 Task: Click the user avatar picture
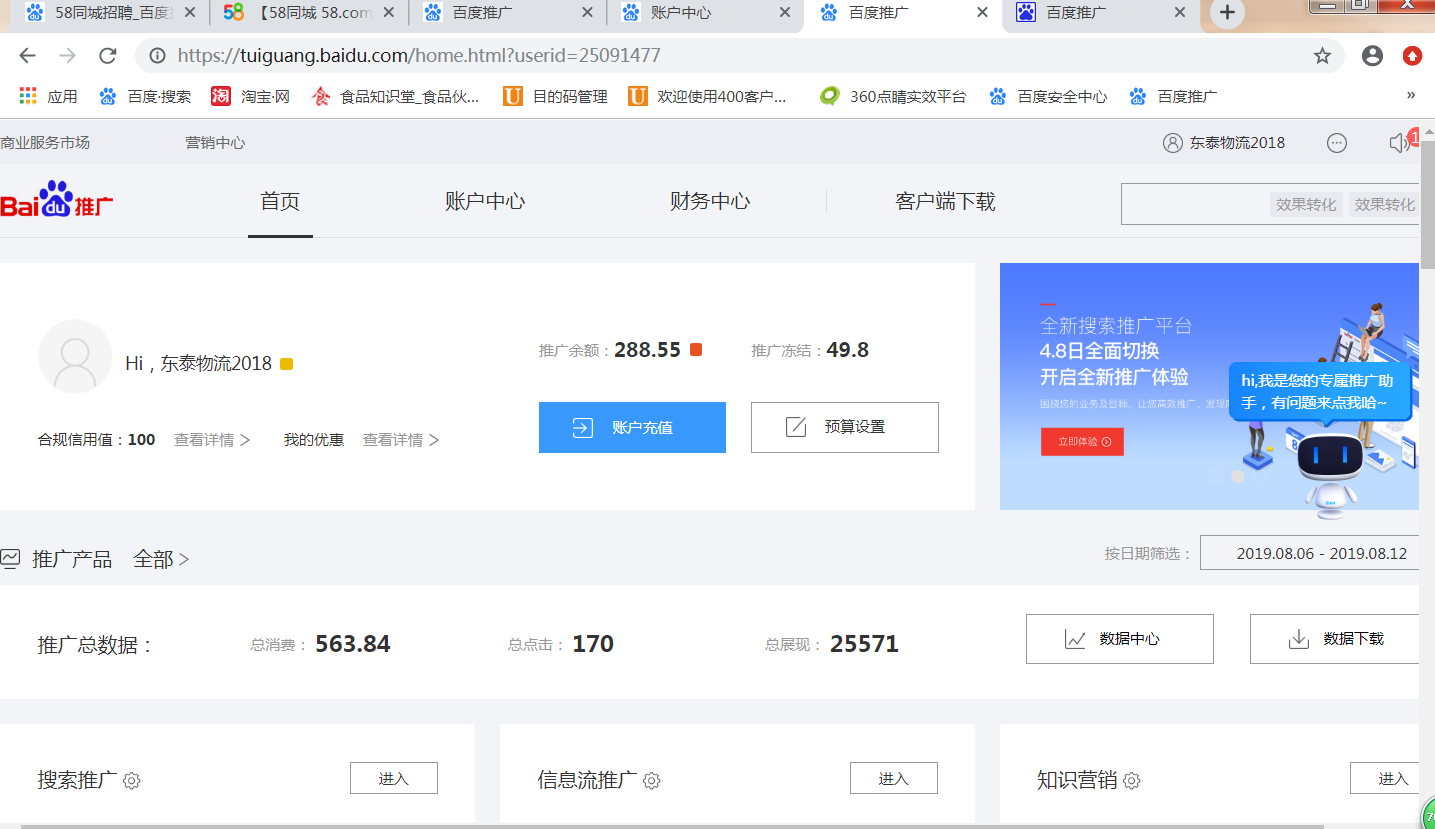pyautogui.click(x=75, y=356)
